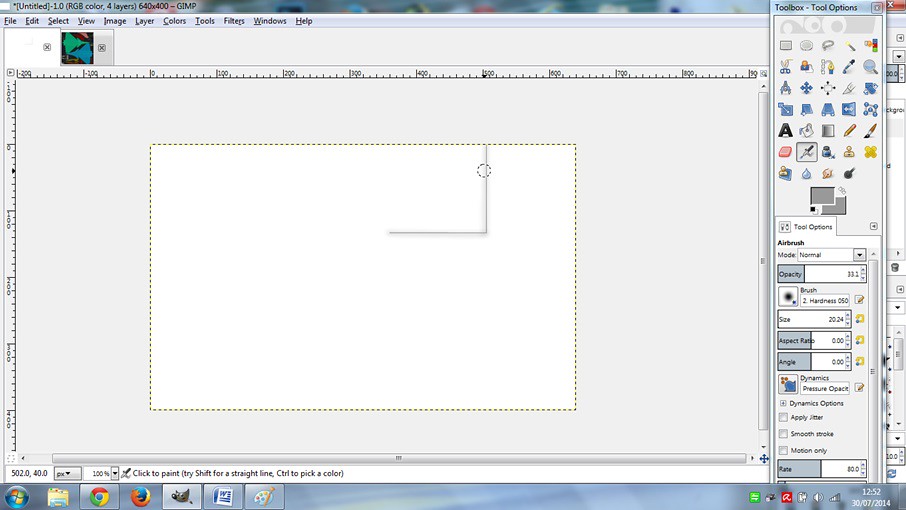The height and width of the screenshot is (510, 906).
Task: Select the Clone stamp tool
Action: tap(849, 152)
